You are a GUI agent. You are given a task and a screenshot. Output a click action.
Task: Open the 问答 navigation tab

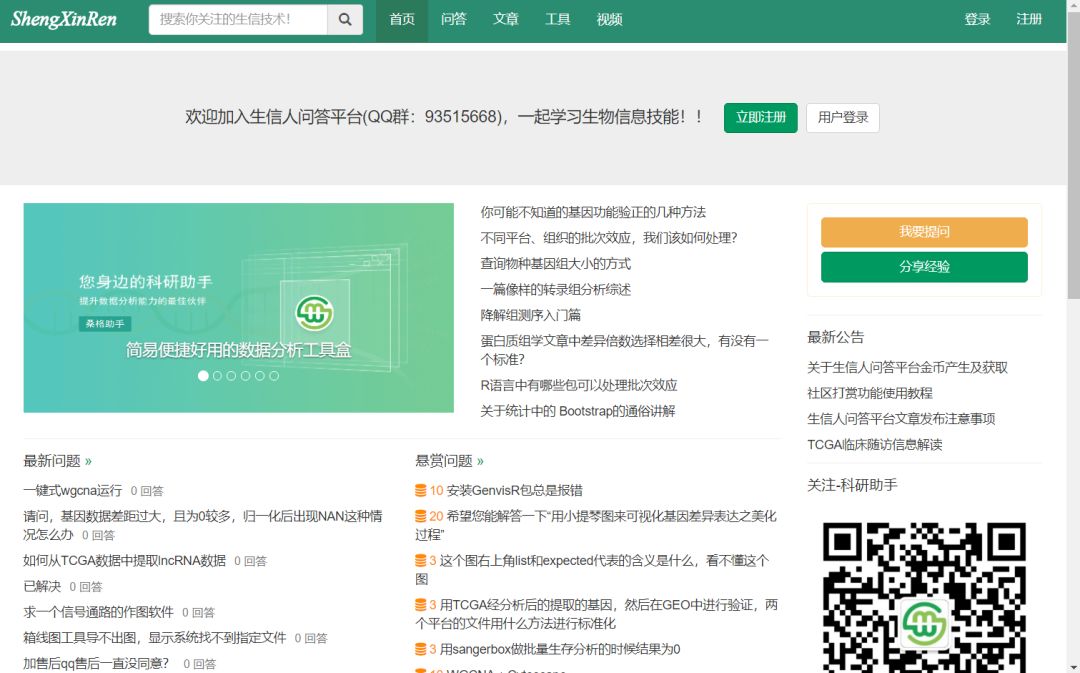453,20
